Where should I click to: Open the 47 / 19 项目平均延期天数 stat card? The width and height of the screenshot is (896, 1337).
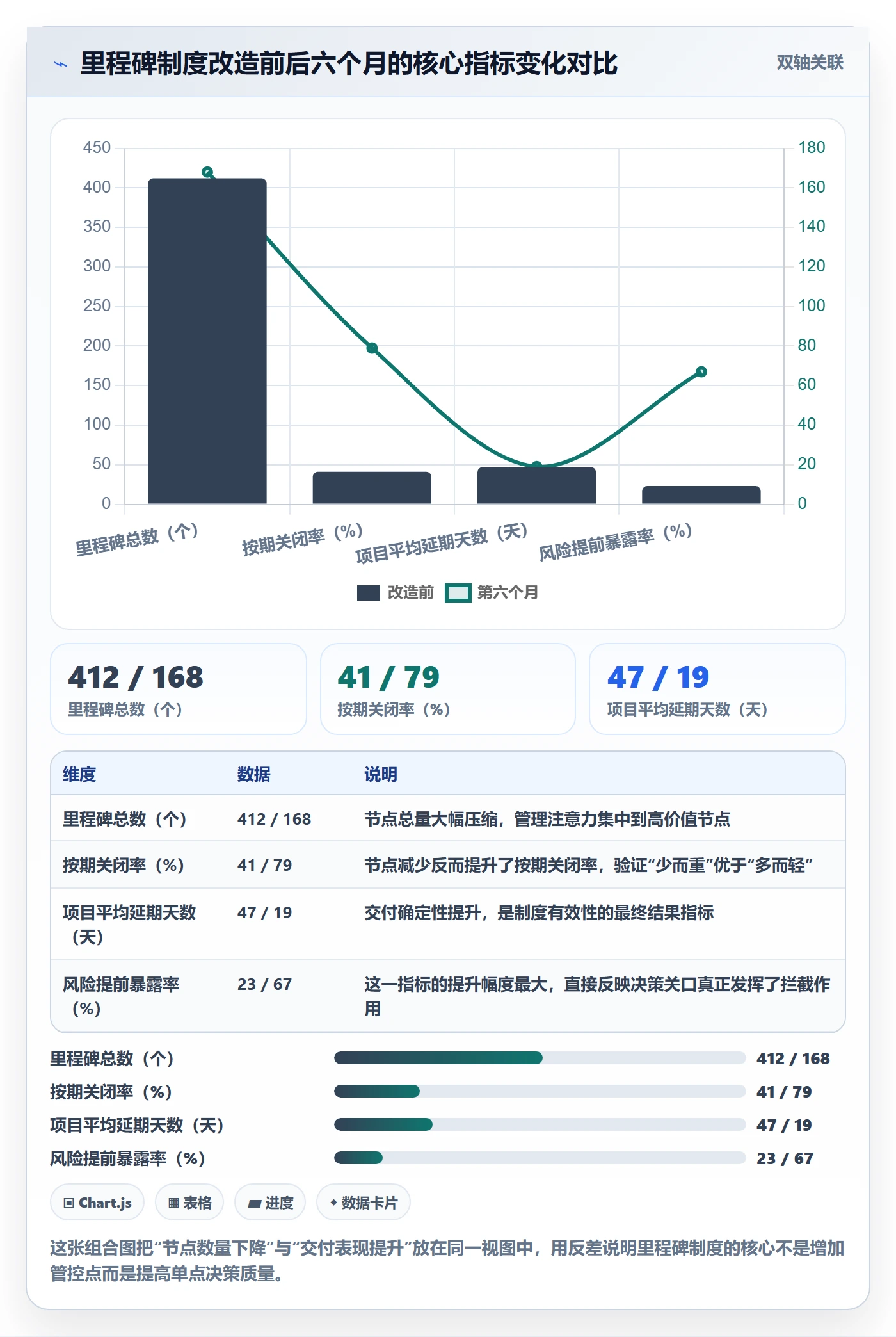click(x=717, y=689)
